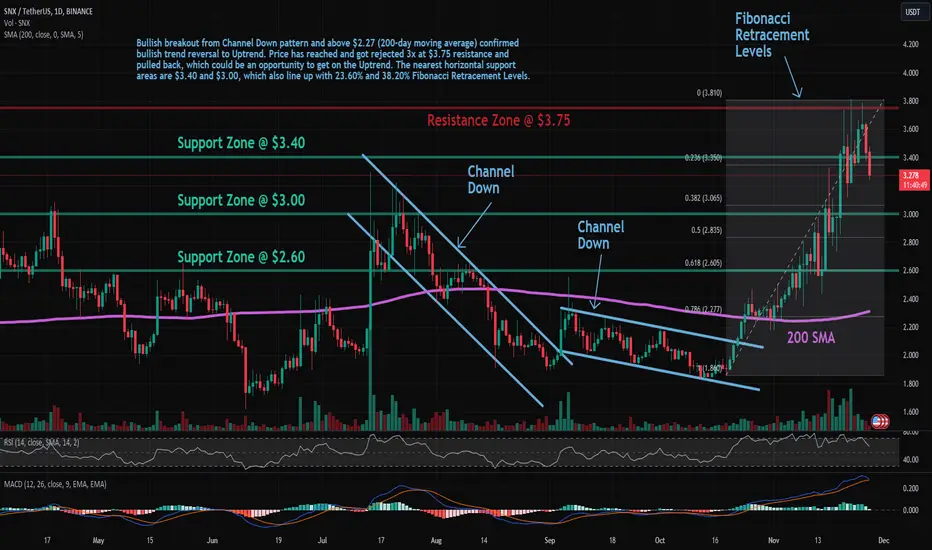
Task: Click the 0.618 (2.605) Fibonacci level label
Action: tap(703, 263)
